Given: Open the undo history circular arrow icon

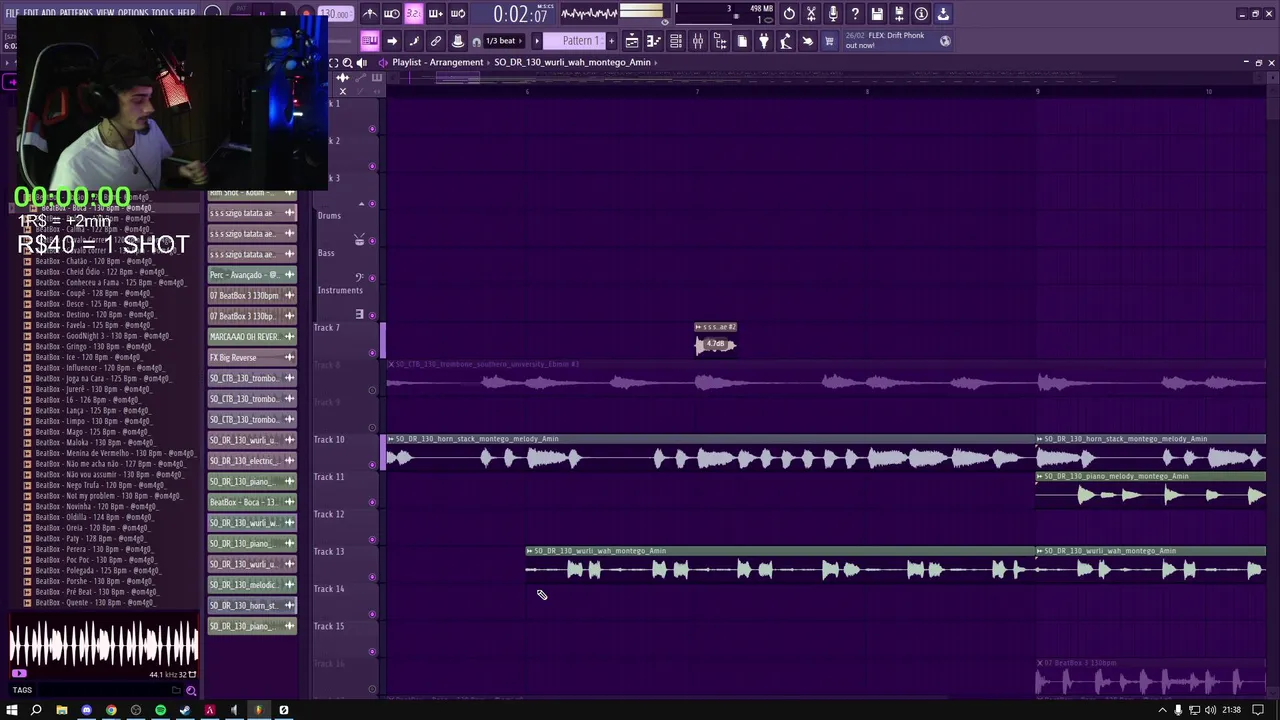Looking at the screenshot, I should tap(789, 14).
